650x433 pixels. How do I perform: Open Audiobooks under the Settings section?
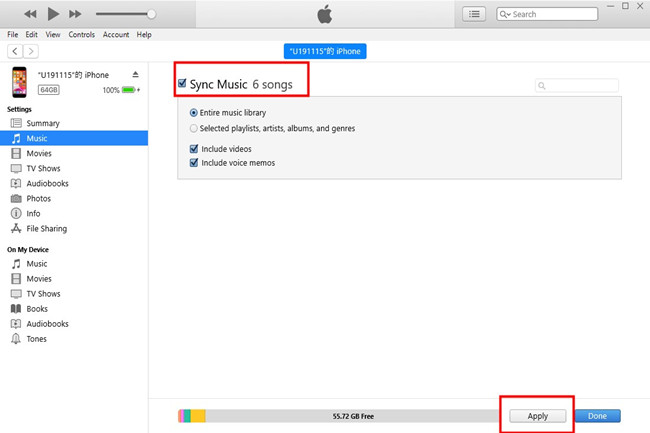[74, 183]
